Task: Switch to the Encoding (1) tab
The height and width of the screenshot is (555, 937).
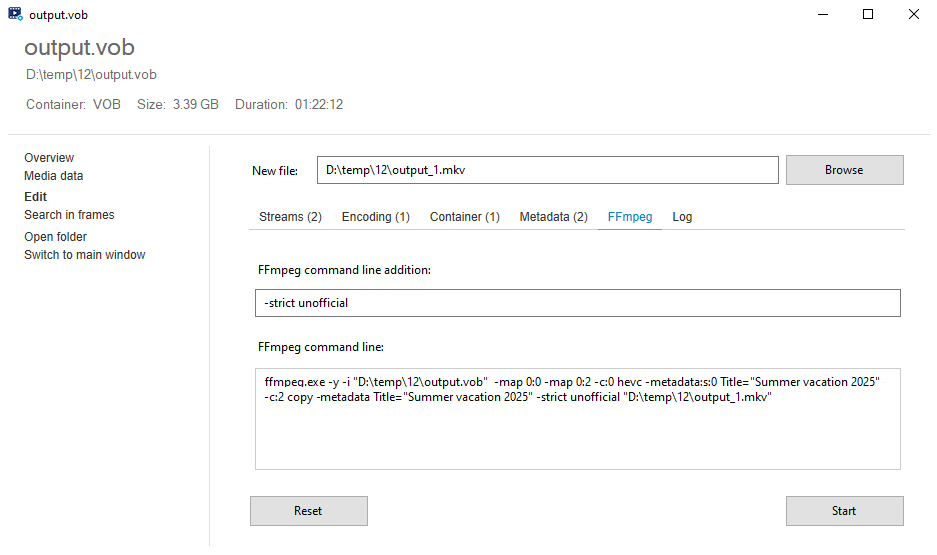Action: tap(376, 217)
